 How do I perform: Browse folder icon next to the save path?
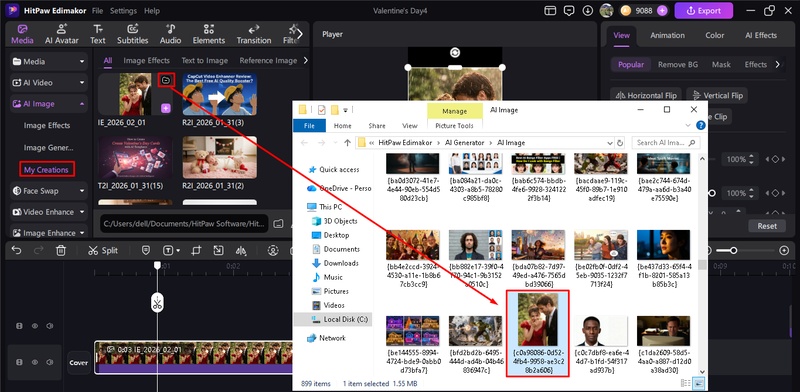tap(278, 223)
